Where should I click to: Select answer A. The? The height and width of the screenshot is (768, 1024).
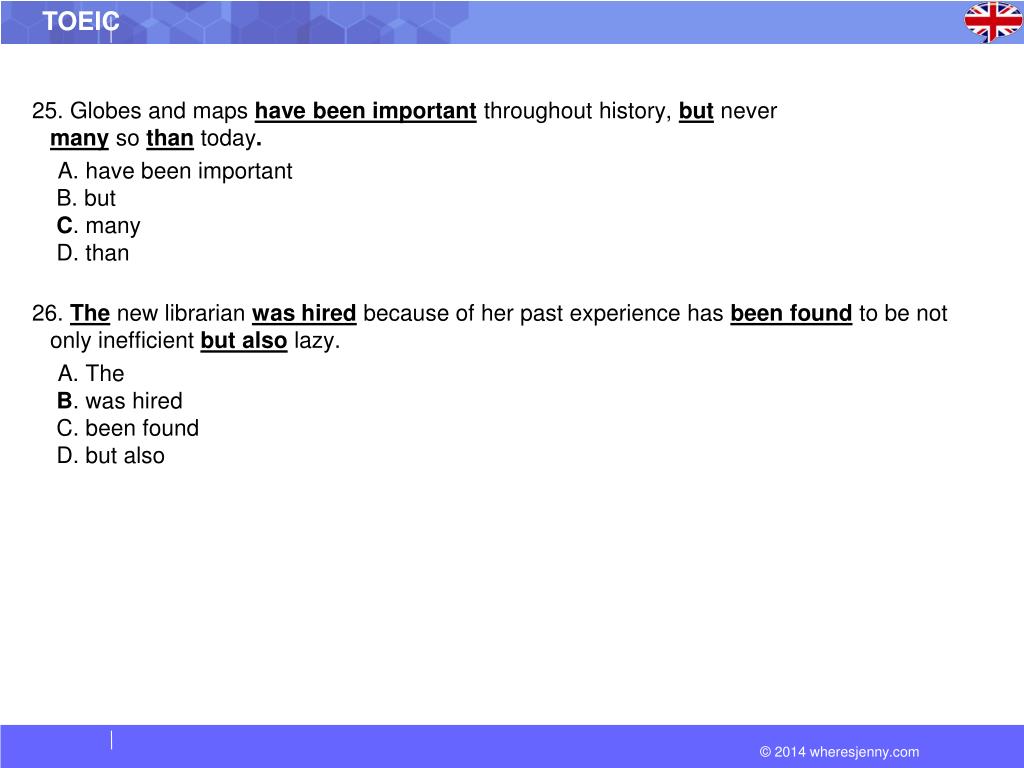click(90, 374)
